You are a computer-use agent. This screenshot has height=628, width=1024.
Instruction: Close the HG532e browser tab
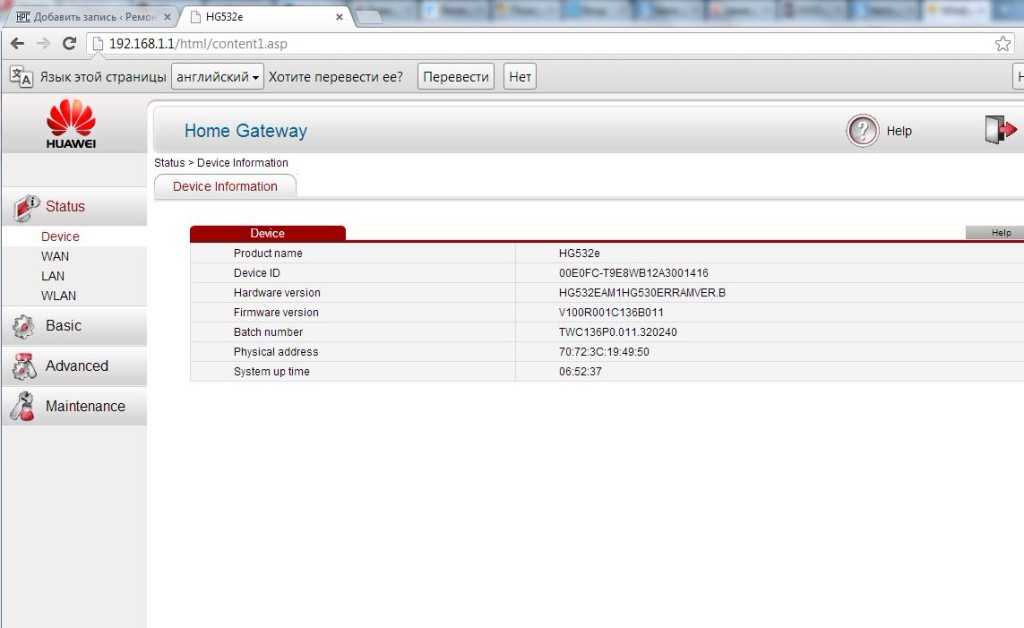tap(339, 17)
